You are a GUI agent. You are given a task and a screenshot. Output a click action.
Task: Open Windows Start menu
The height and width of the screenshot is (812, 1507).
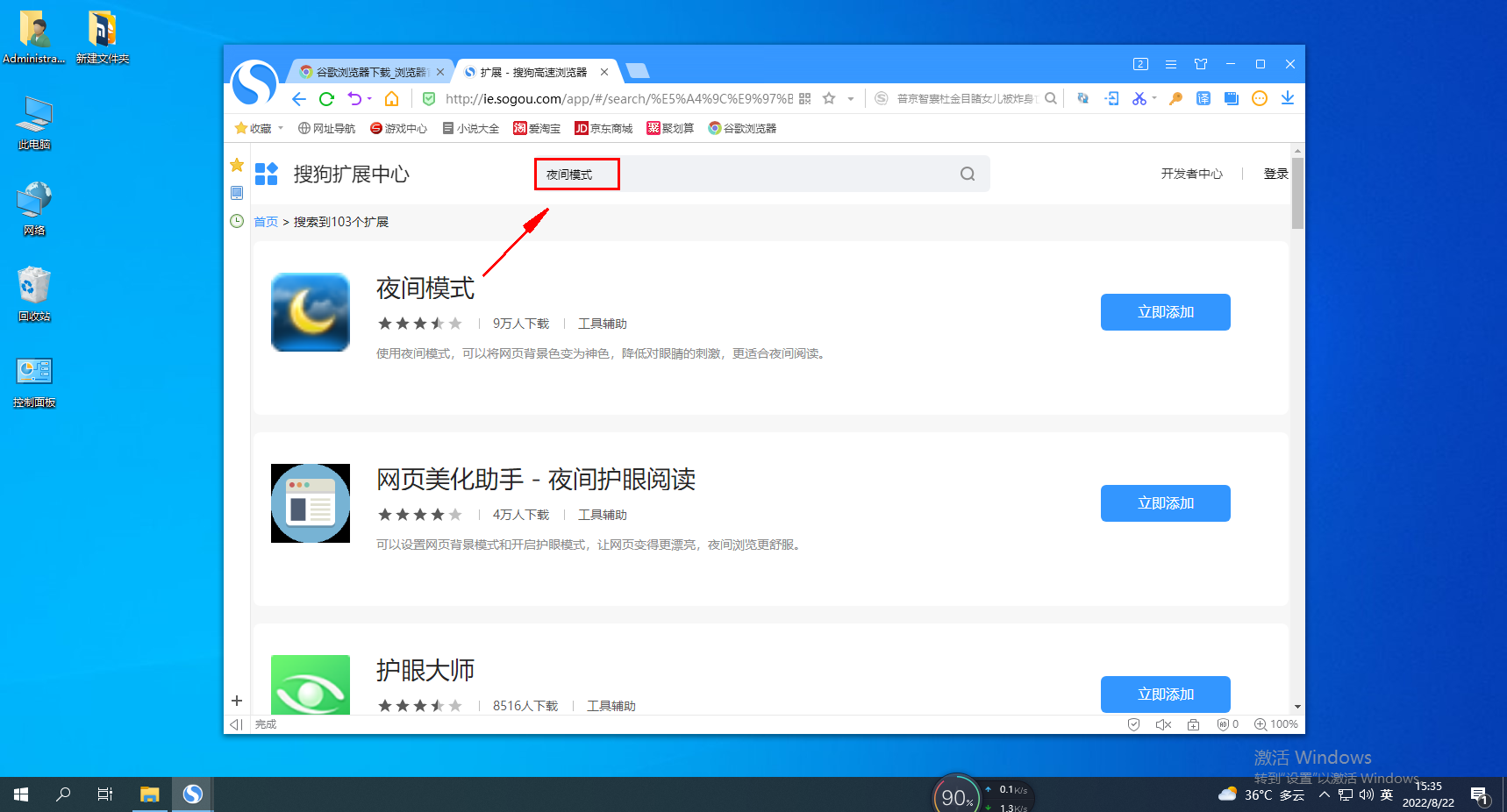pos(21,794)
